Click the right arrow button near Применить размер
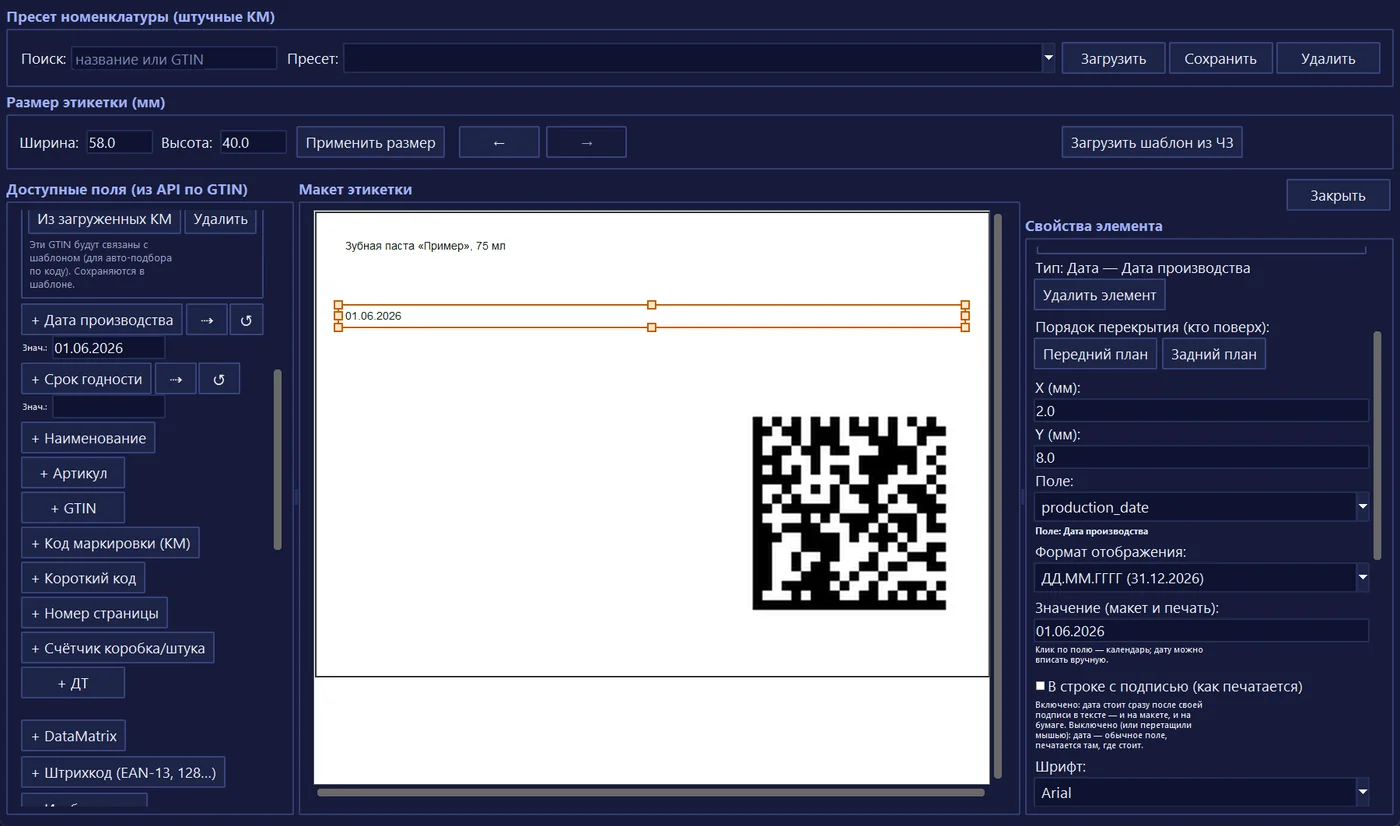The width and height of the screenshot is (1400, 826). coord(586,142)
